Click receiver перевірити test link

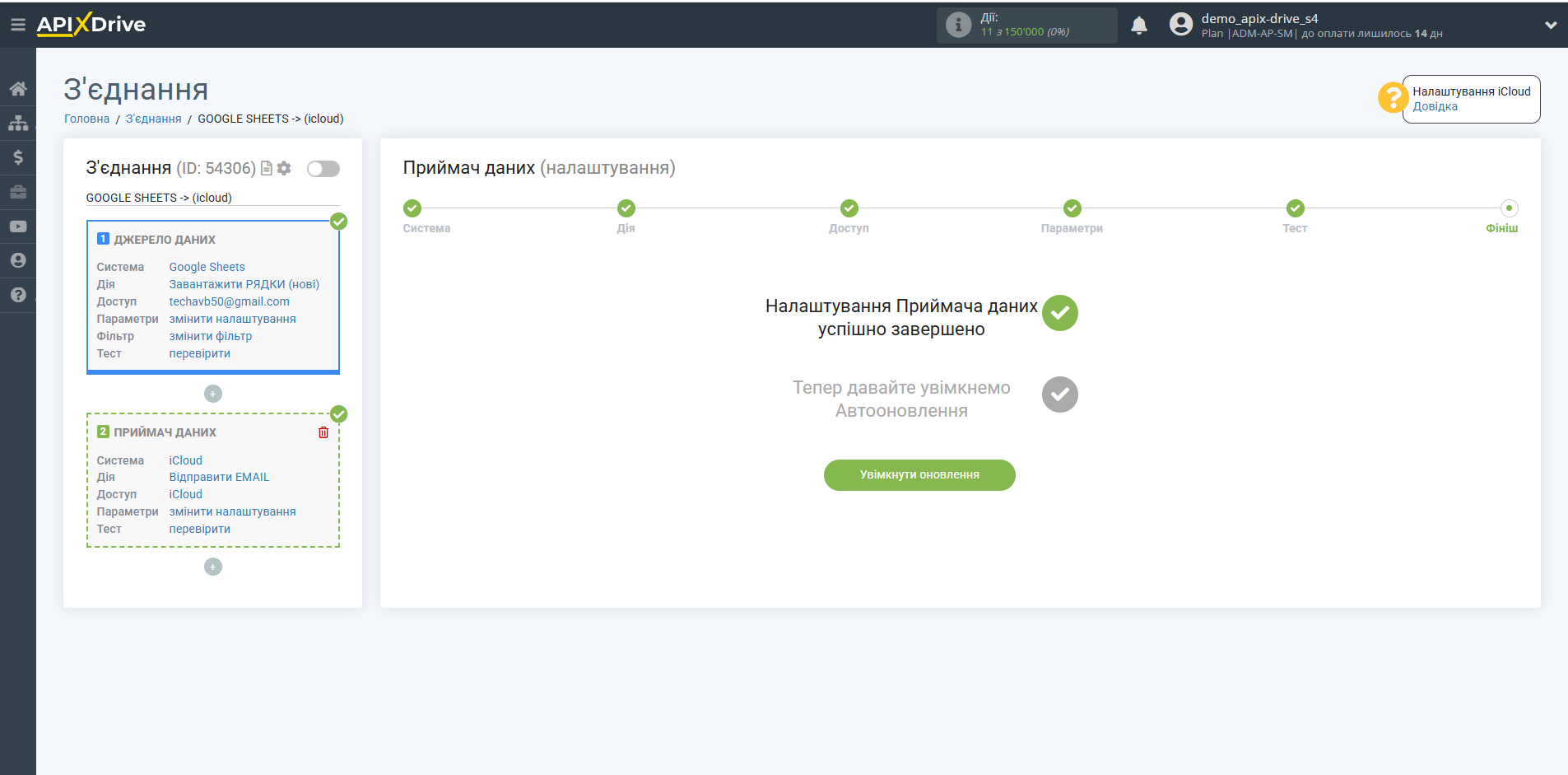pyautogui.click(x=200, y=529)
